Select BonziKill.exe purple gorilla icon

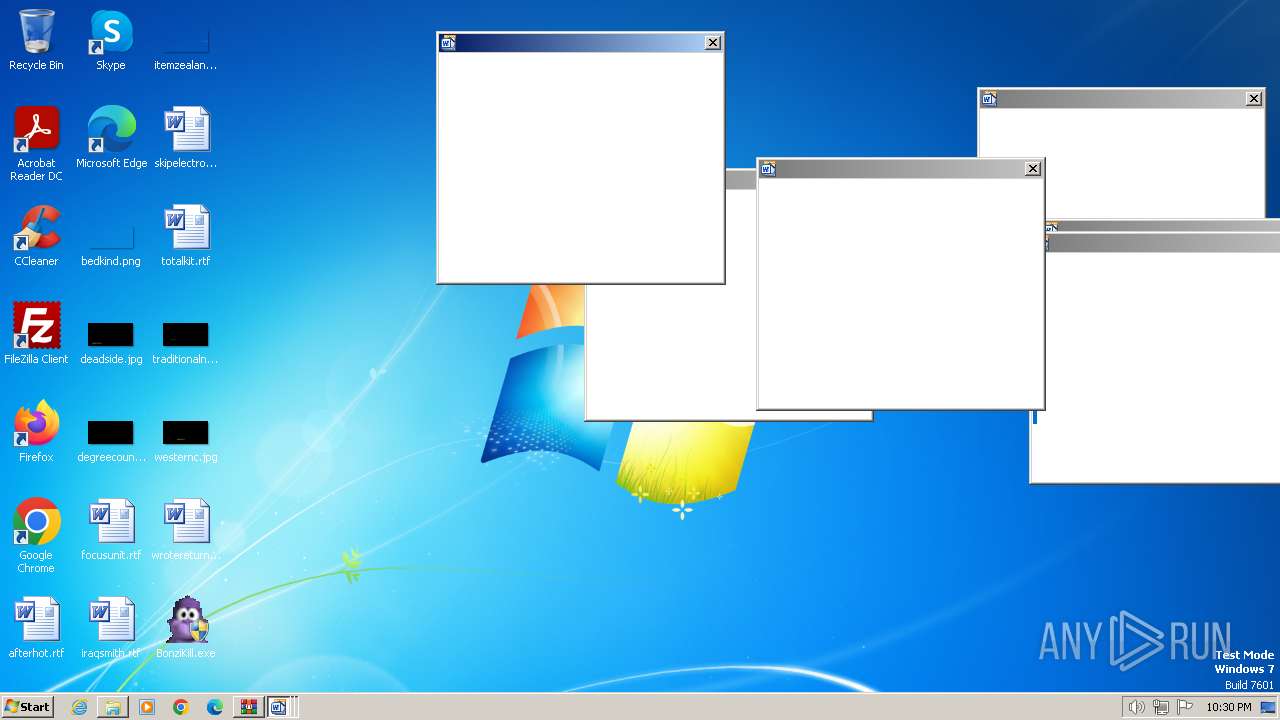(x=185, y=628)
